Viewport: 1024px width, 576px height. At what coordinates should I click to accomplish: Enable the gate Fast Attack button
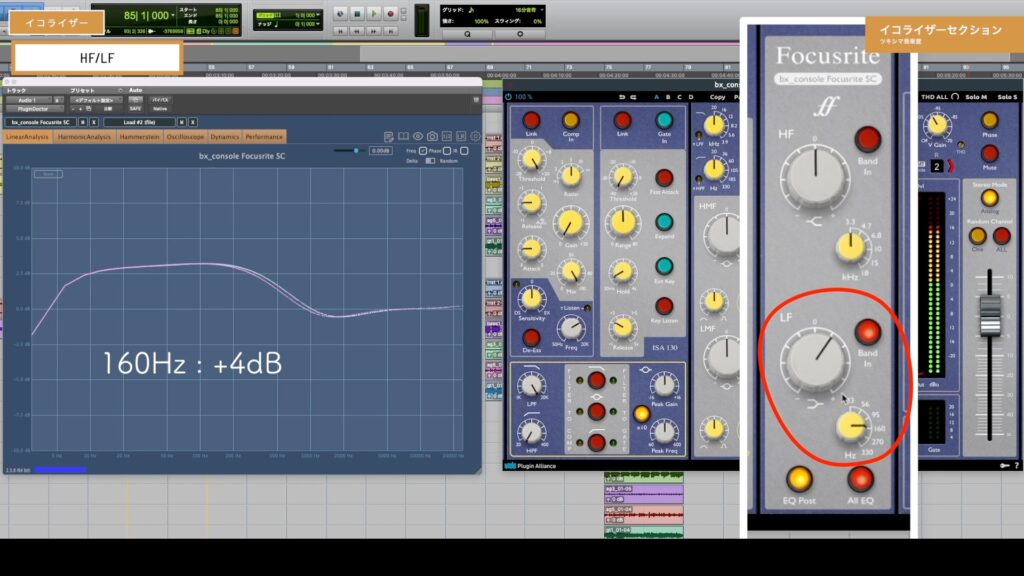click(664, 178)
